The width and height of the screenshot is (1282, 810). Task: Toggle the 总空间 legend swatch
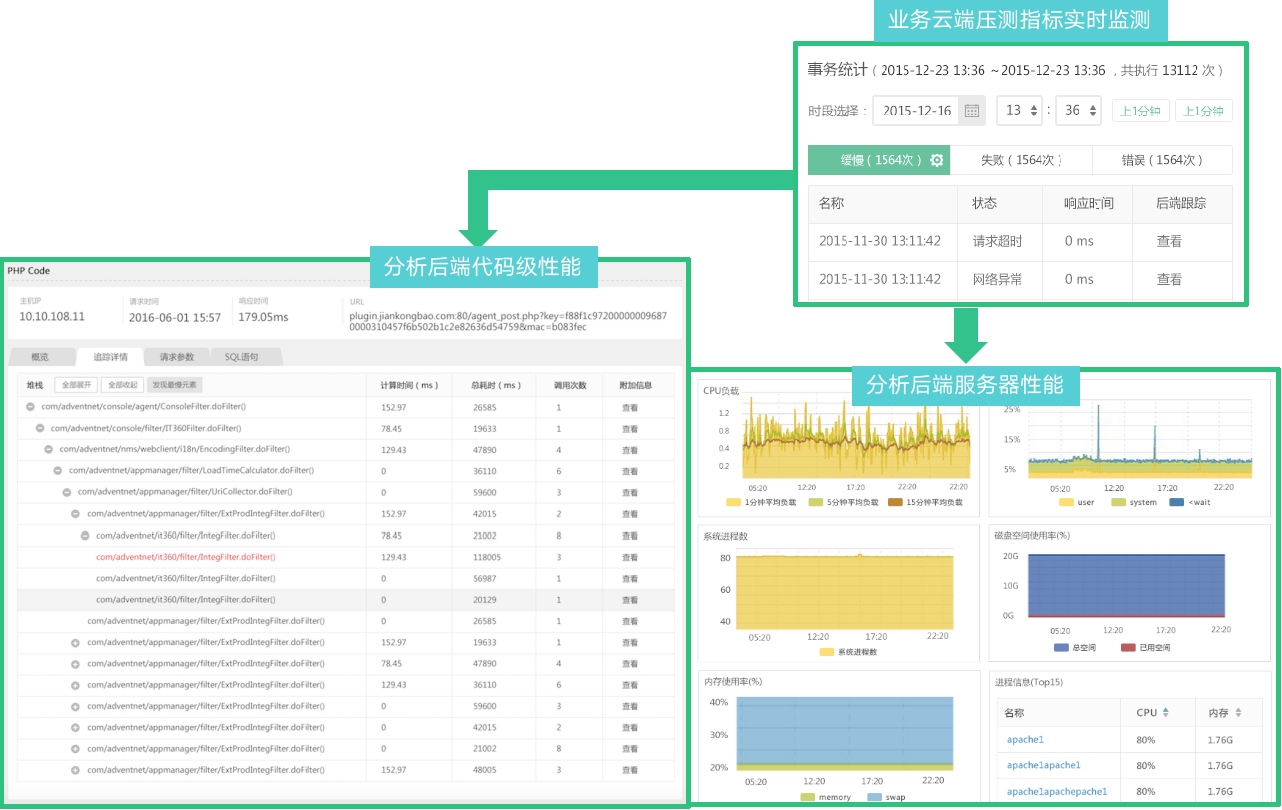point(1062,648)
